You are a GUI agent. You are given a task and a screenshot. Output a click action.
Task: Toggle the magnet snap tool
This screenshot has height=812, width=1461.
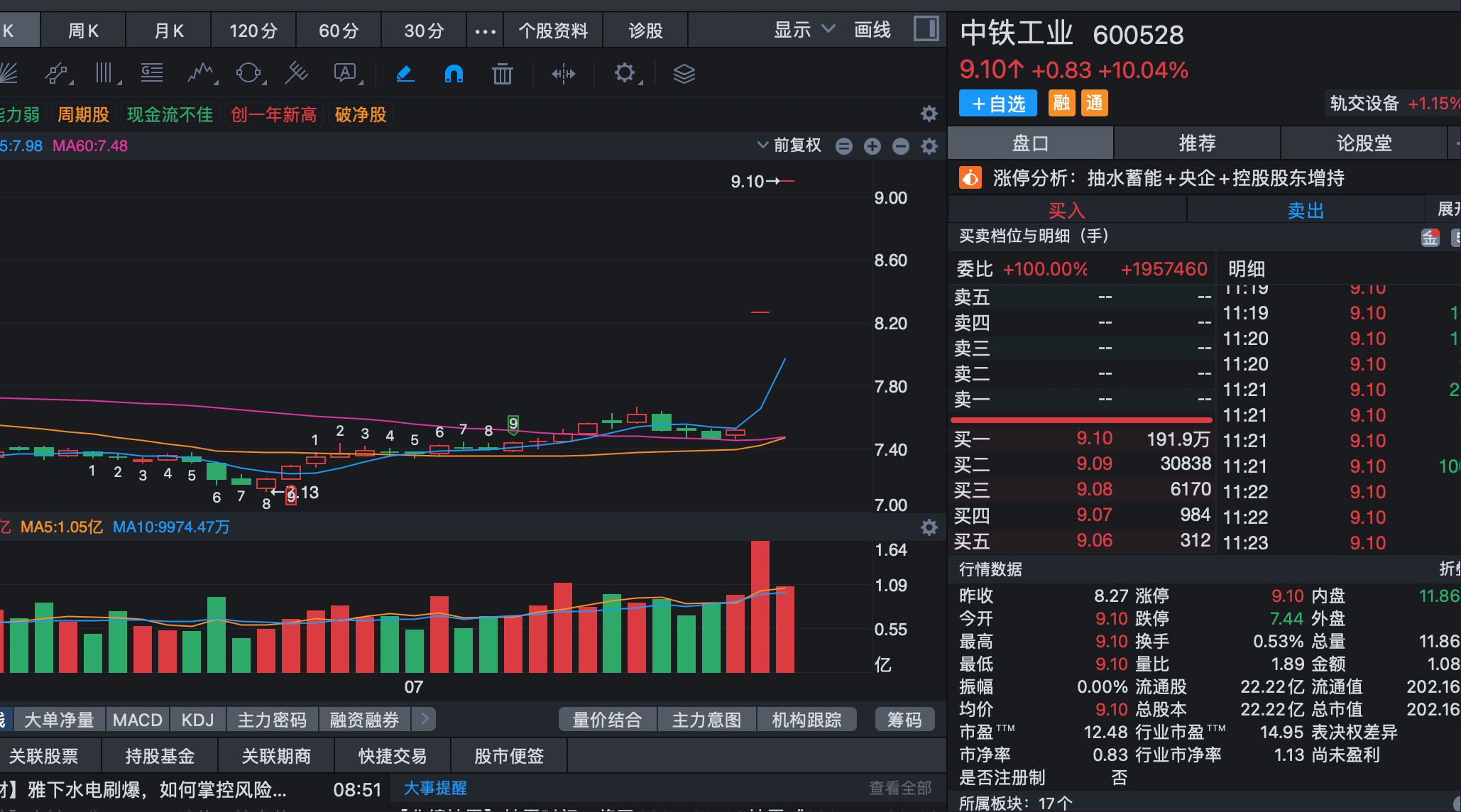pos(454,73)
